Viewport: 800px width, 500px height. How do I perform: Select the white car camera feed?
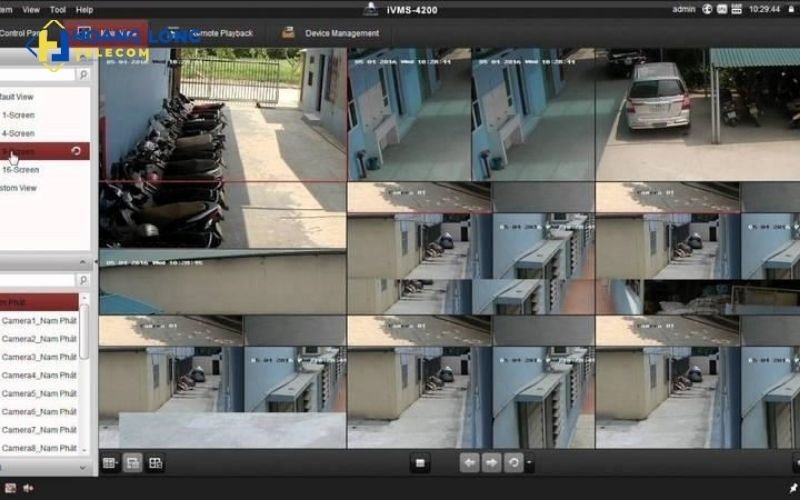coord(698,114)
